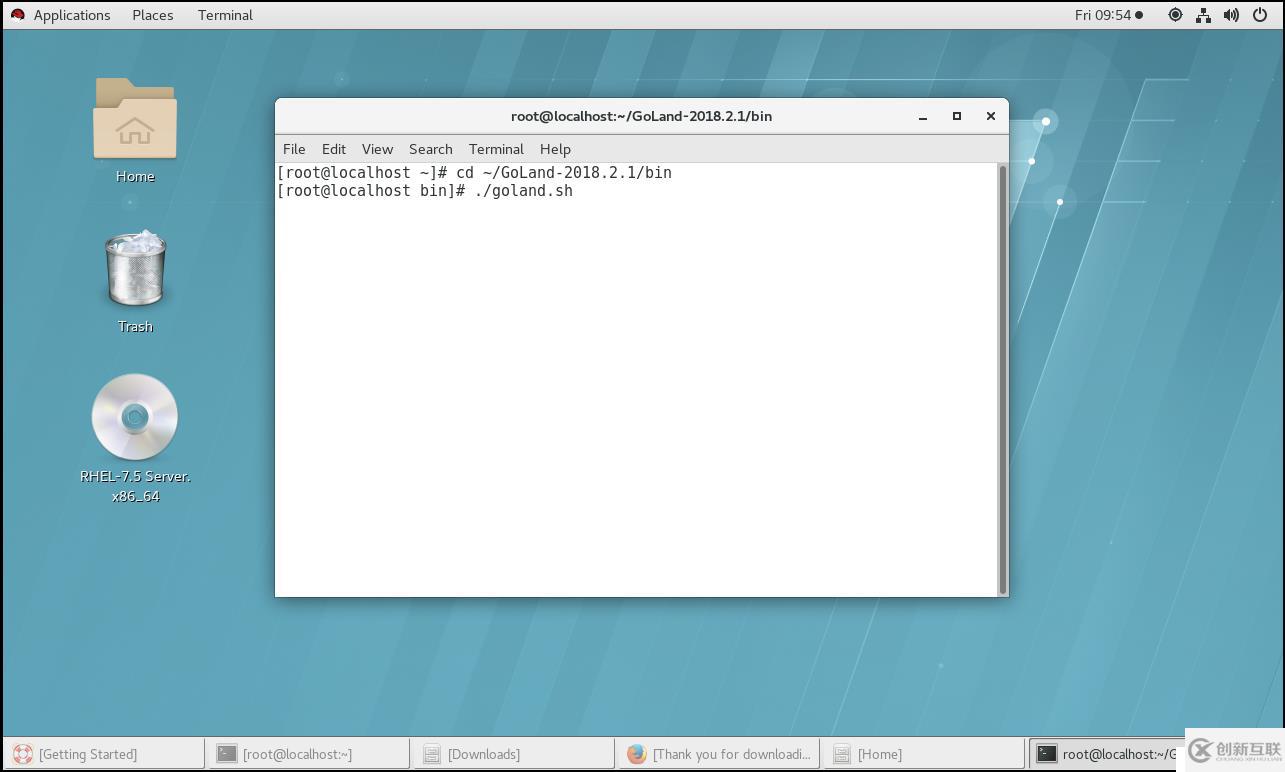Open the terminal View menu
Viewport: 1285px width, 772px height.
point(377,149)
